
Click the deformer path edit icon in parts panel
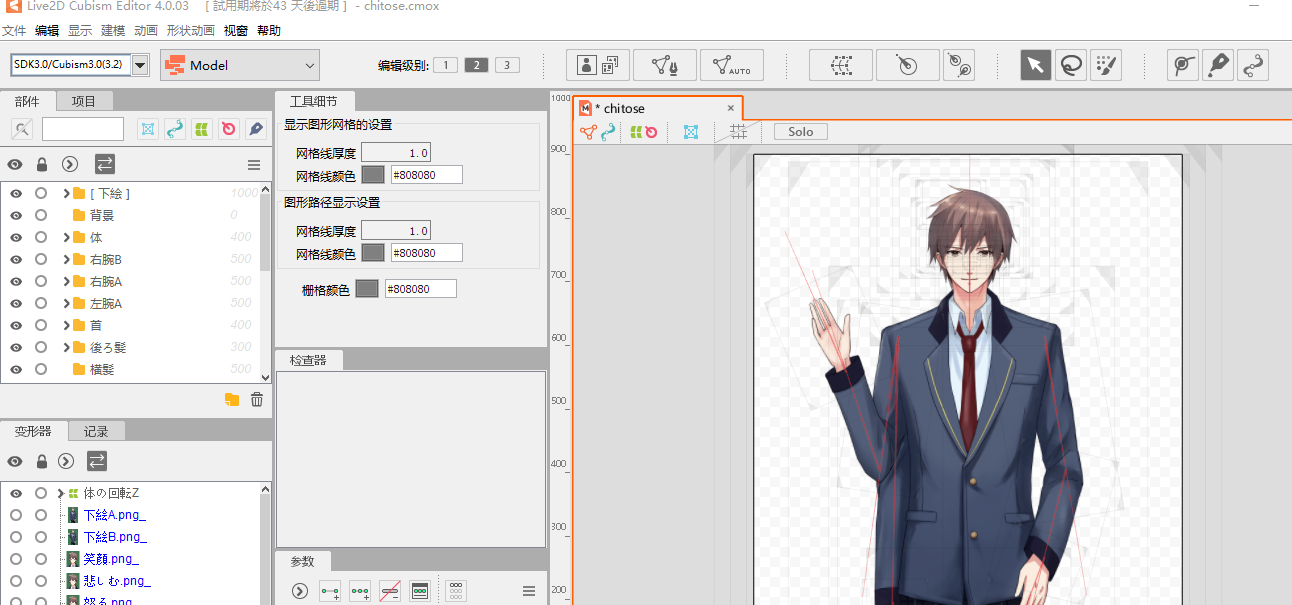[x=175, y=128]
